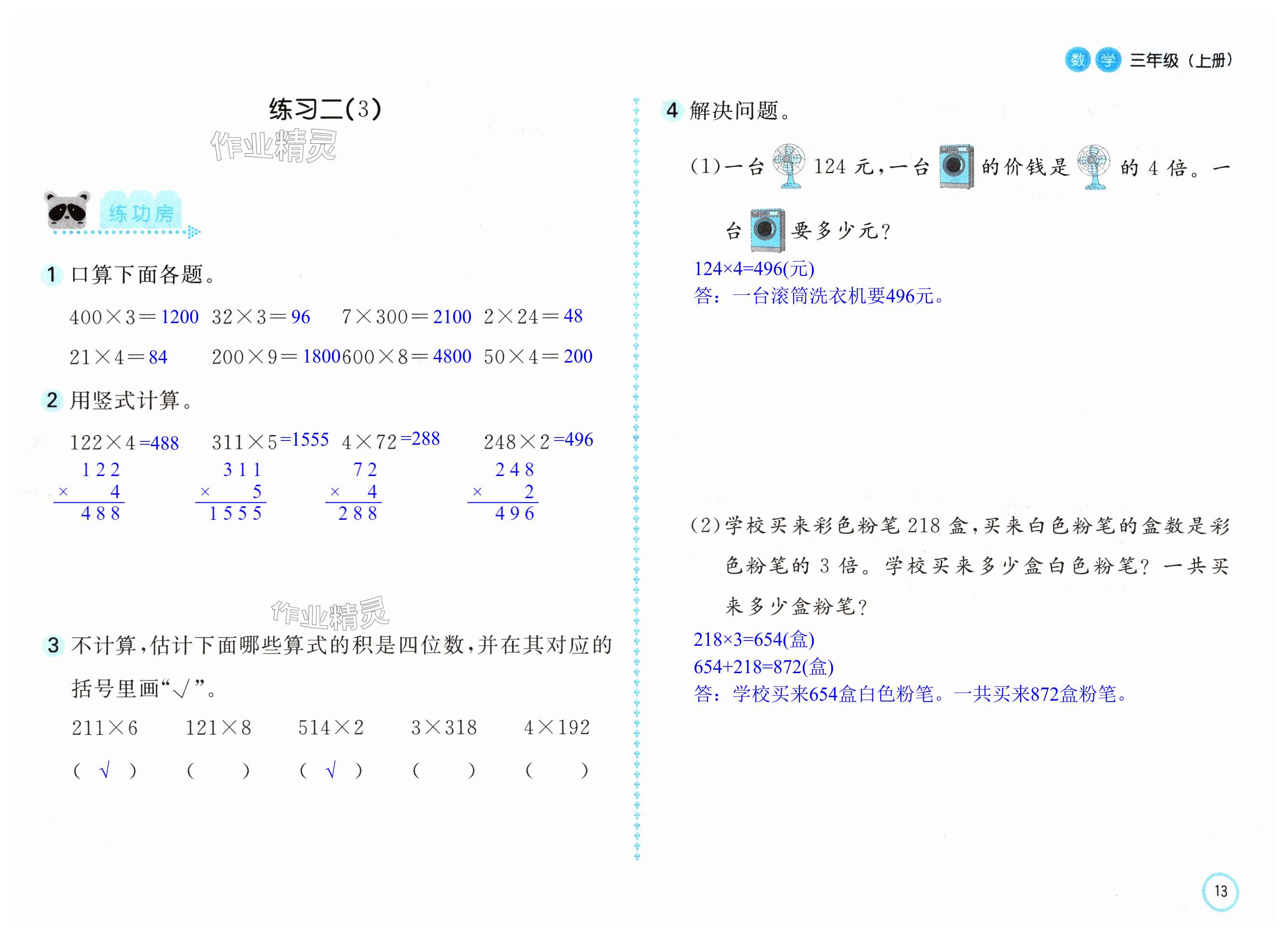Click the fan icon before 124 元
1288x941 pixels.
[789, 166]
